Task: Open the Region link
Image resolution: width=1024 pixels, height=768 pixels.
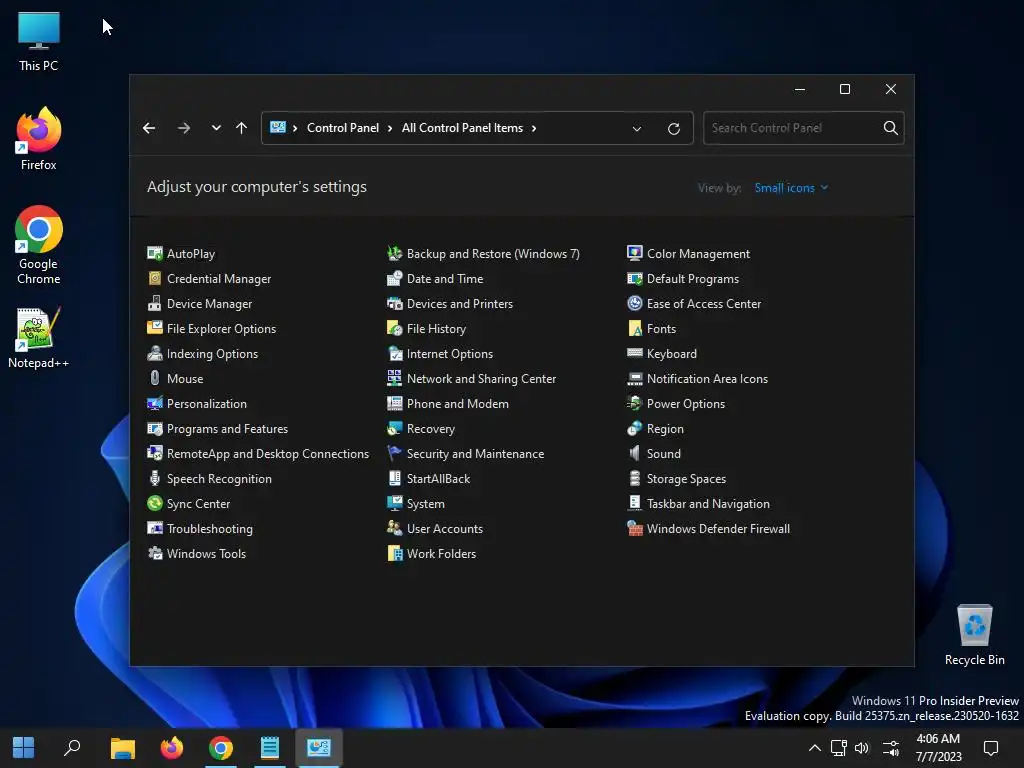Action: point(665,429)
